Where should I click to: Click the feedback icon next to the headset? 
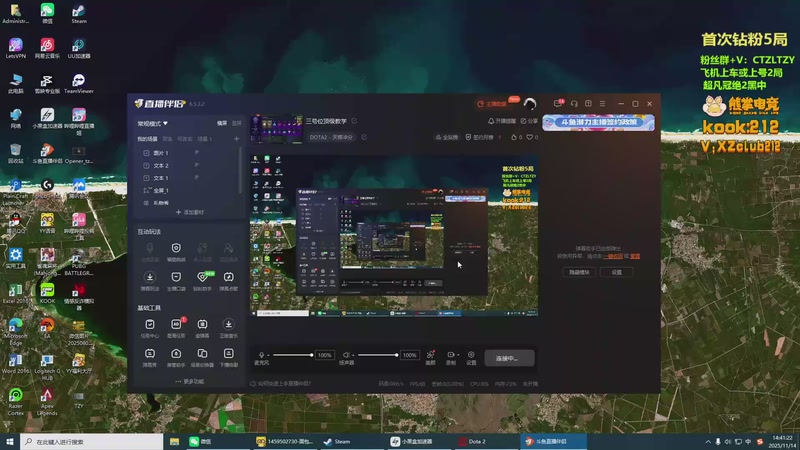(x=588, y=104)
